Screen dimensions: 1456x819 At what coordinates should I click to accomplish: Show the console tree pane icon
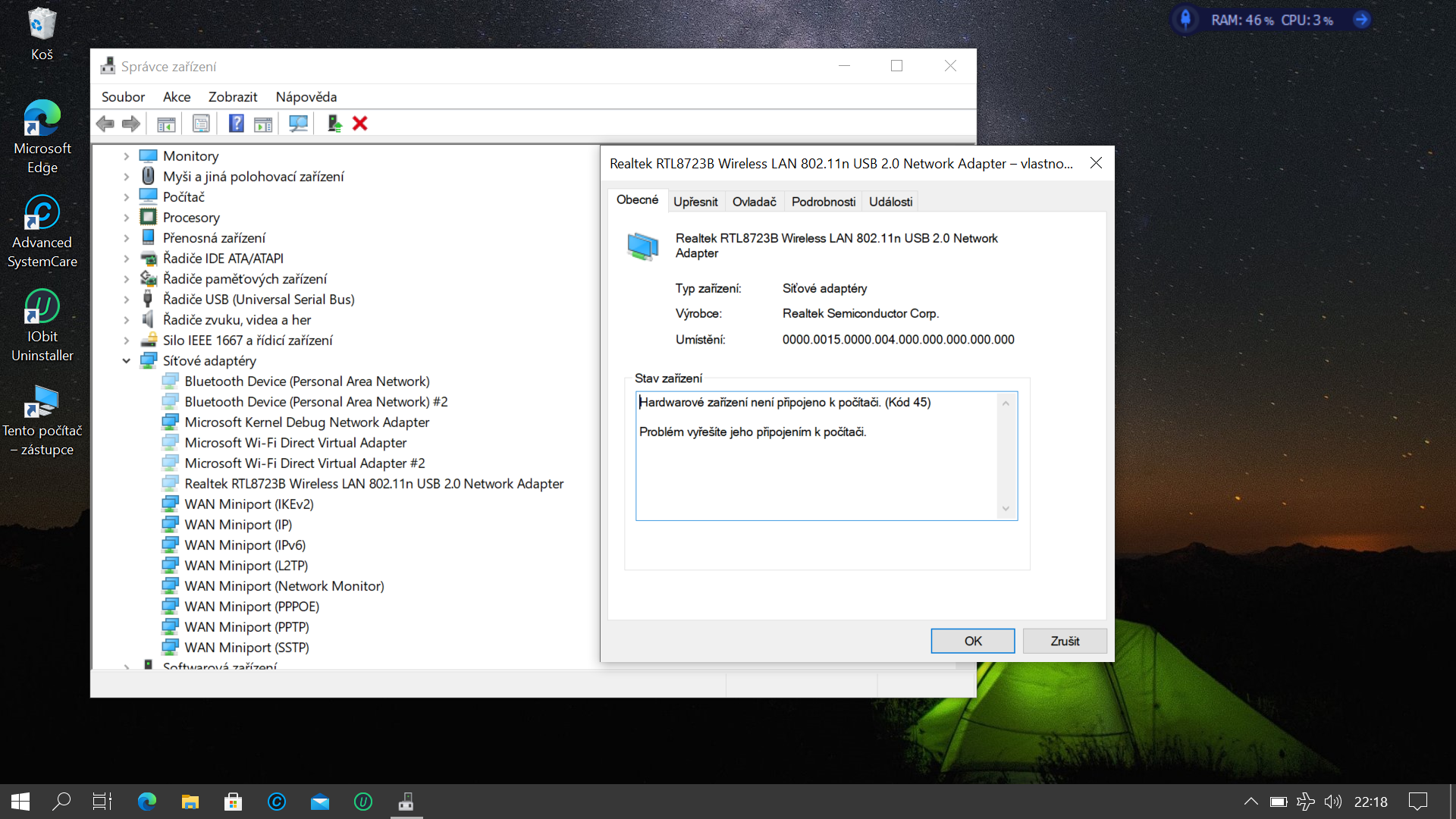tap(166, 124)
